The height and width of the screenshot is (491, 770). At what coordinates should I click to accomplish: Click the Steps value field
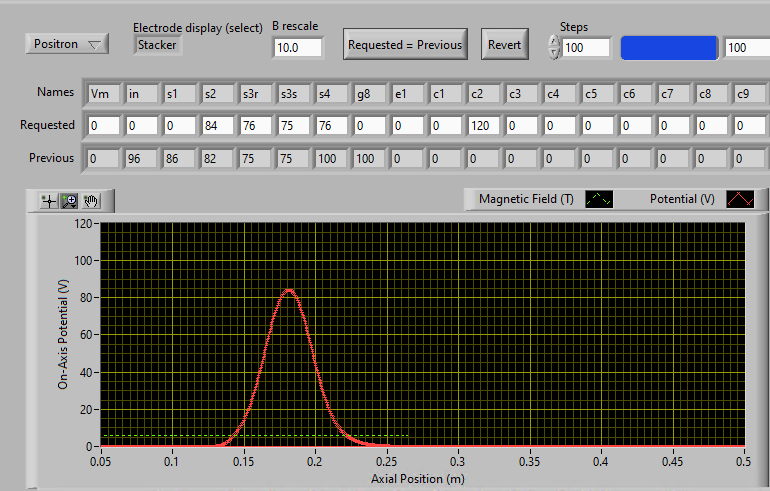(x=586, y=48)
